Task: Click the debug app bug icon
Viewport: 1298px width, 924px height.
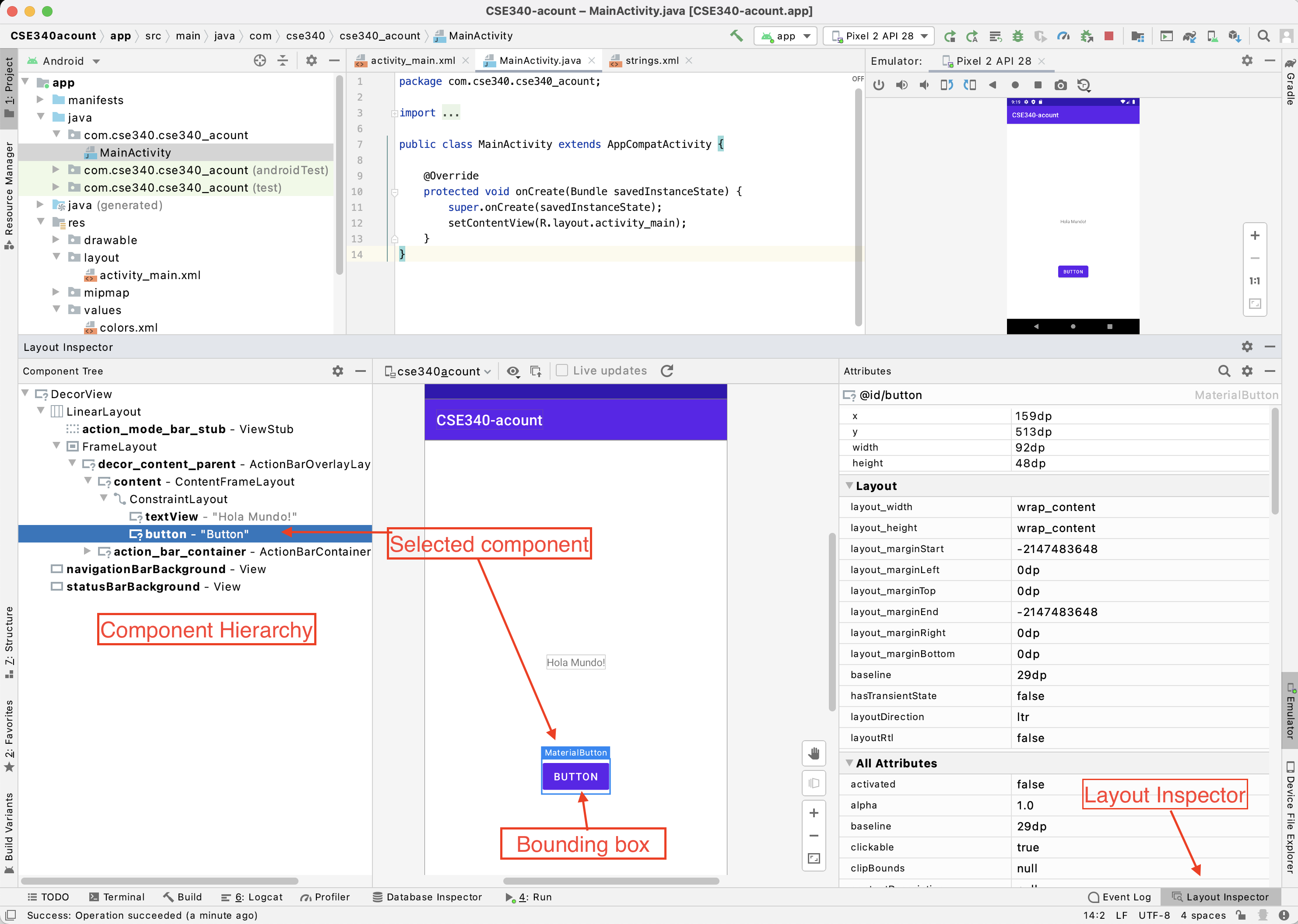Action: [x=1018, y=36]
